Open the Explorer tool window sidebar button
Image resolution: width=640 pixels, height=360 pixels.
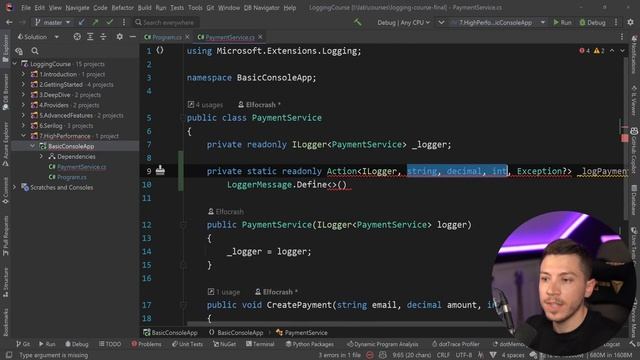pyautogui.click(x=5, y=48)
